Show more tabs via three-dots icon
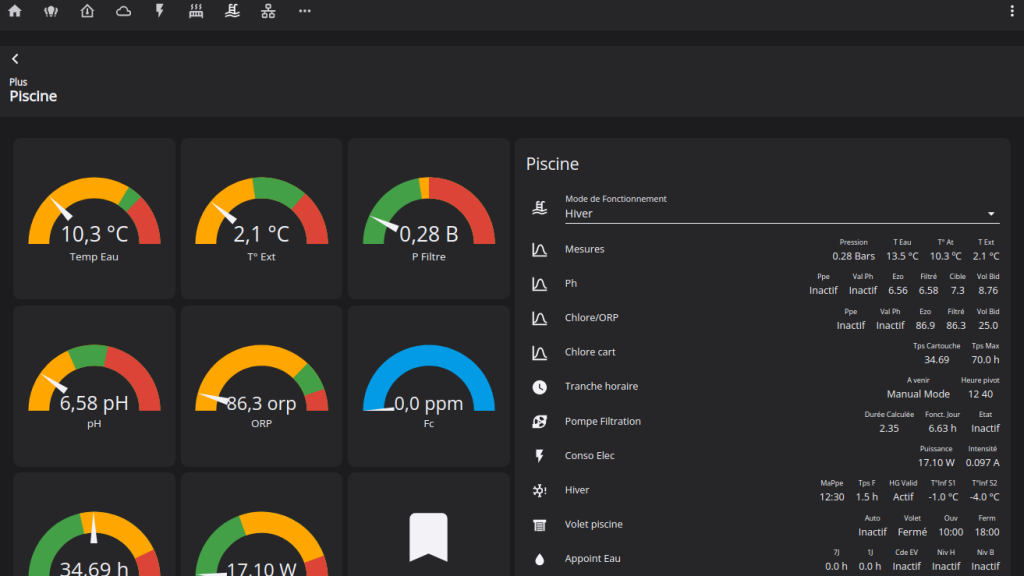This screenshot has width=1024, height=576. [x=304, y=11]
